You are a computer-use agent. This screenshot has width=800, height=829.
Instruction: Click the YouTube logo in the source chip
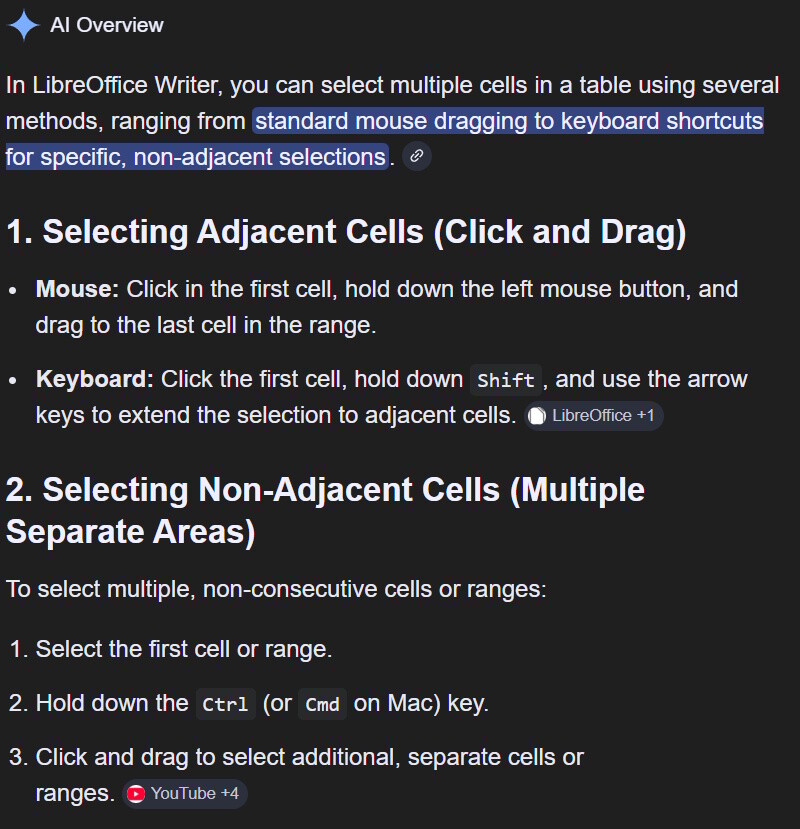click(x=137, y=794)
